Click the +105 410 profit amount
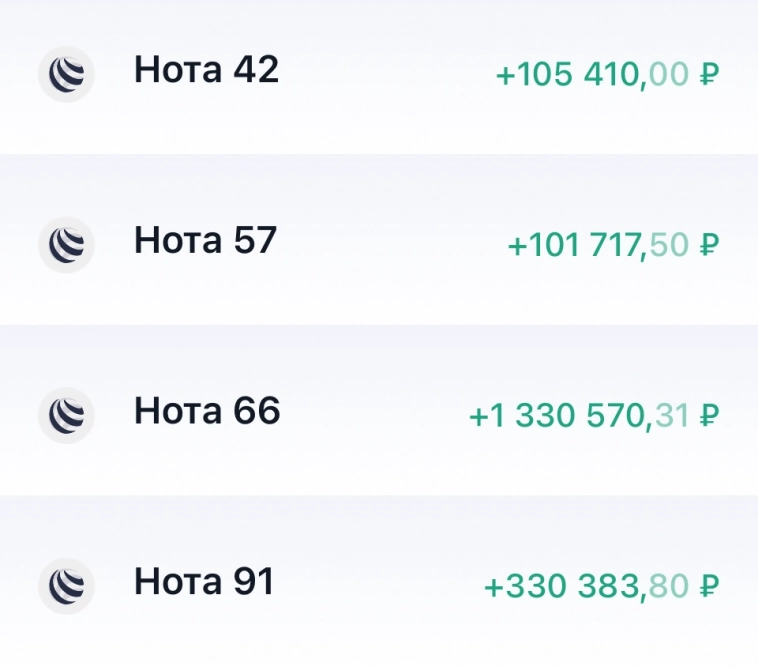This screenshot has height=670, width=758. coord(568,75)
